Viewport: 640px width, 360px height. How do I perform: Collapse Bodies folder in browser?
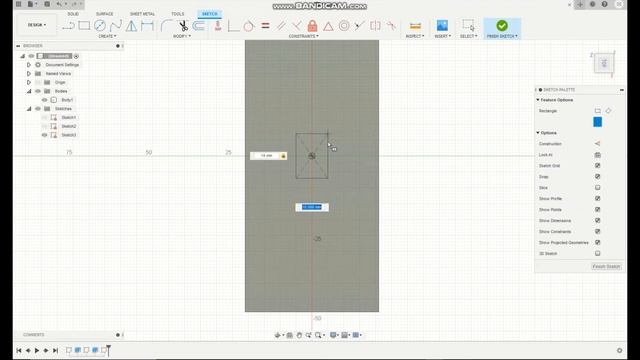[x=29, y=91]
